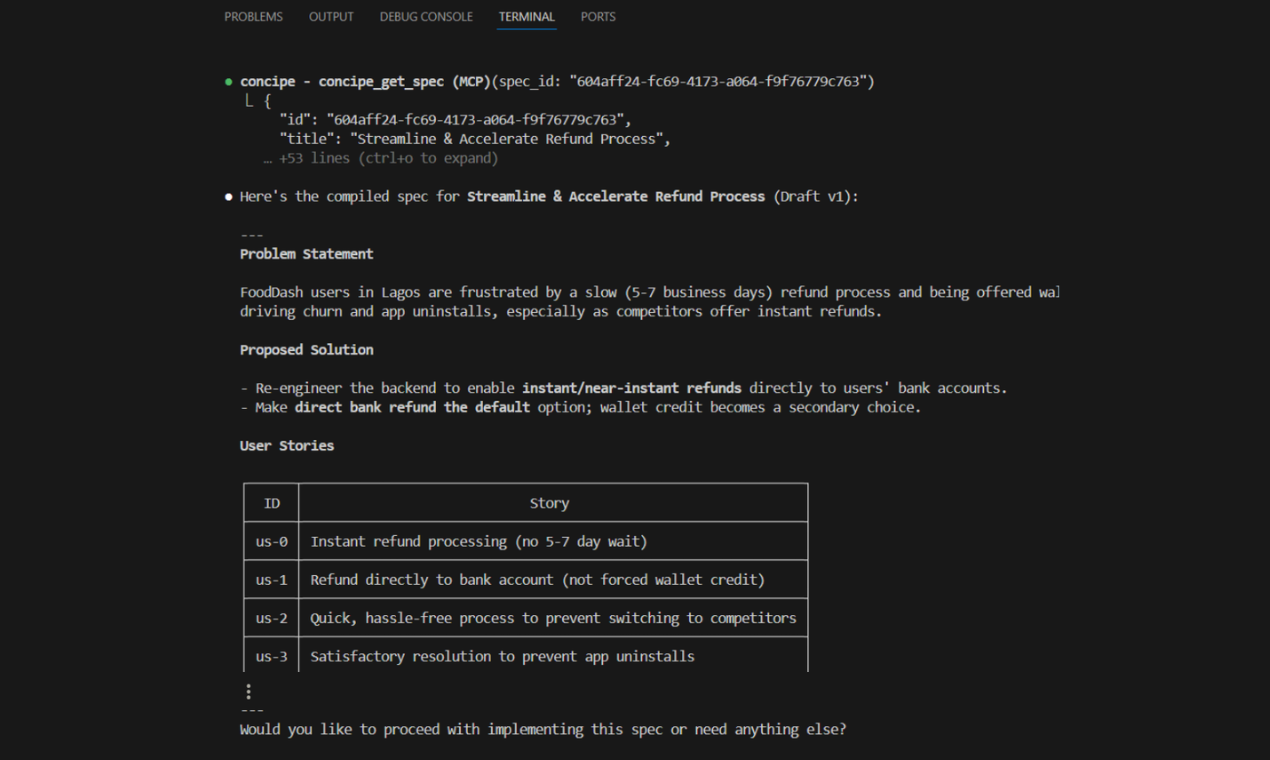Click '(Draft v1):' text
The image size is (1270, 760).
tap(816, 197)
